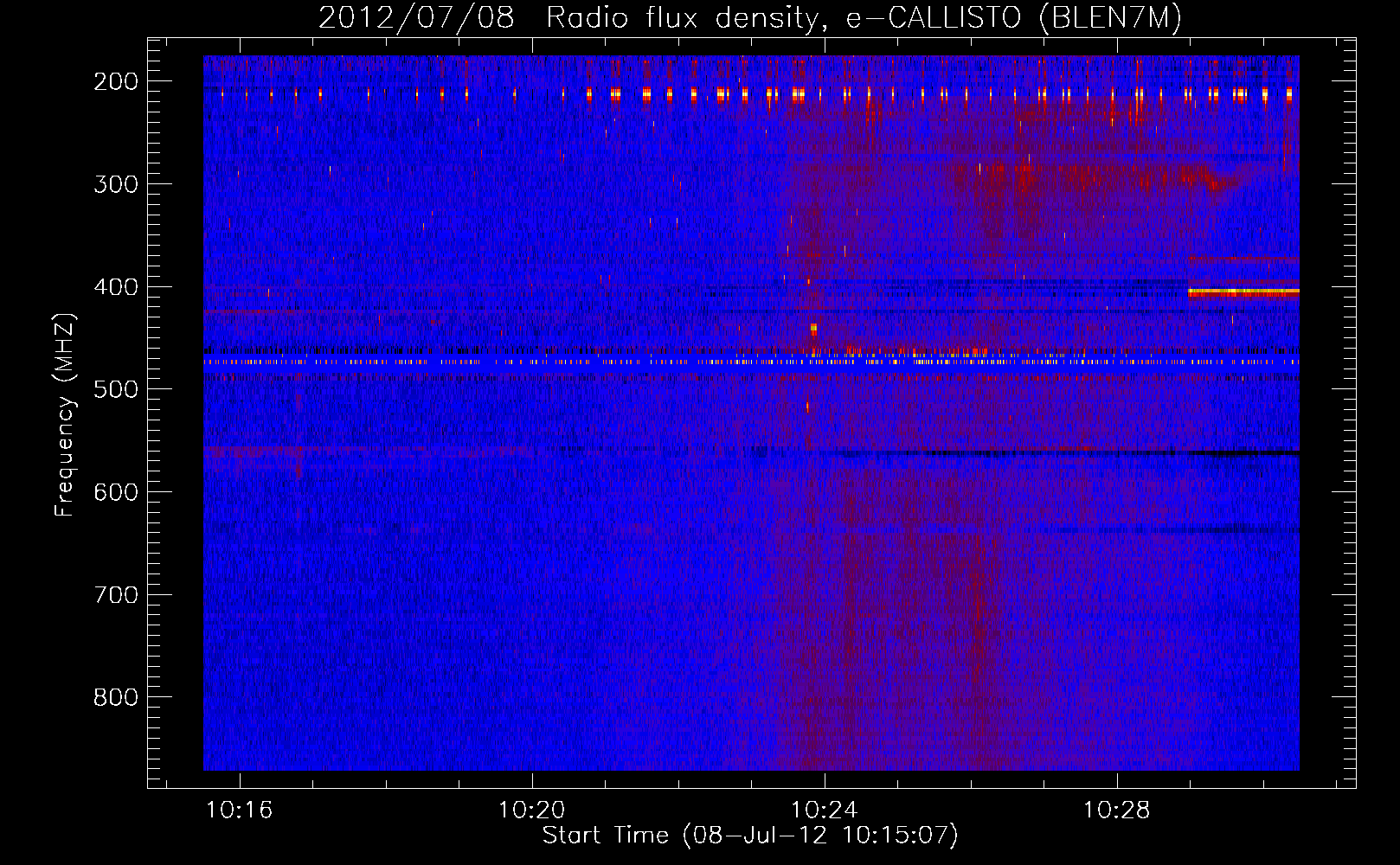
Task: Click the 400 frequency tick label
Action: [116, 287]
